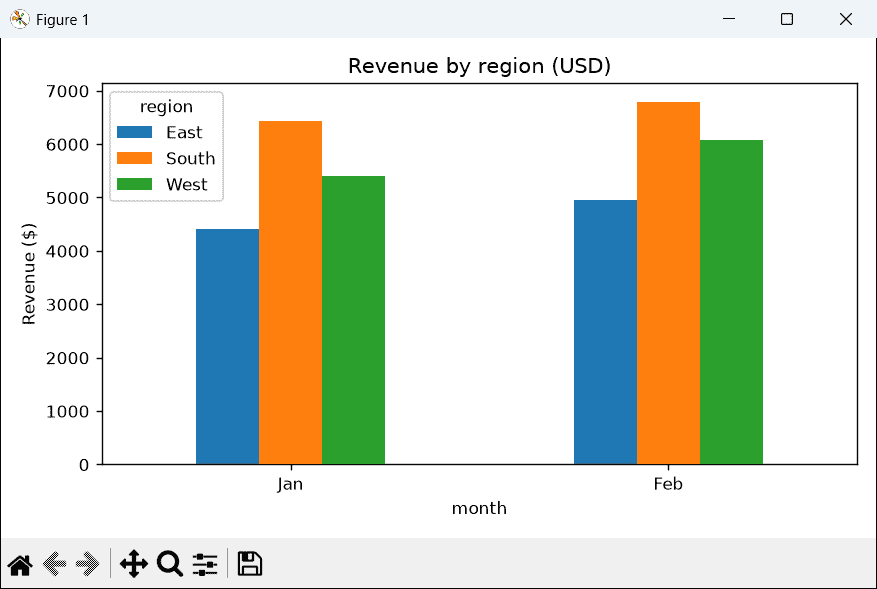The image size is (877, 589).
Task: Click the 7000 y-axis tick label
Action: pyautogui.click(x=67, y=91)
